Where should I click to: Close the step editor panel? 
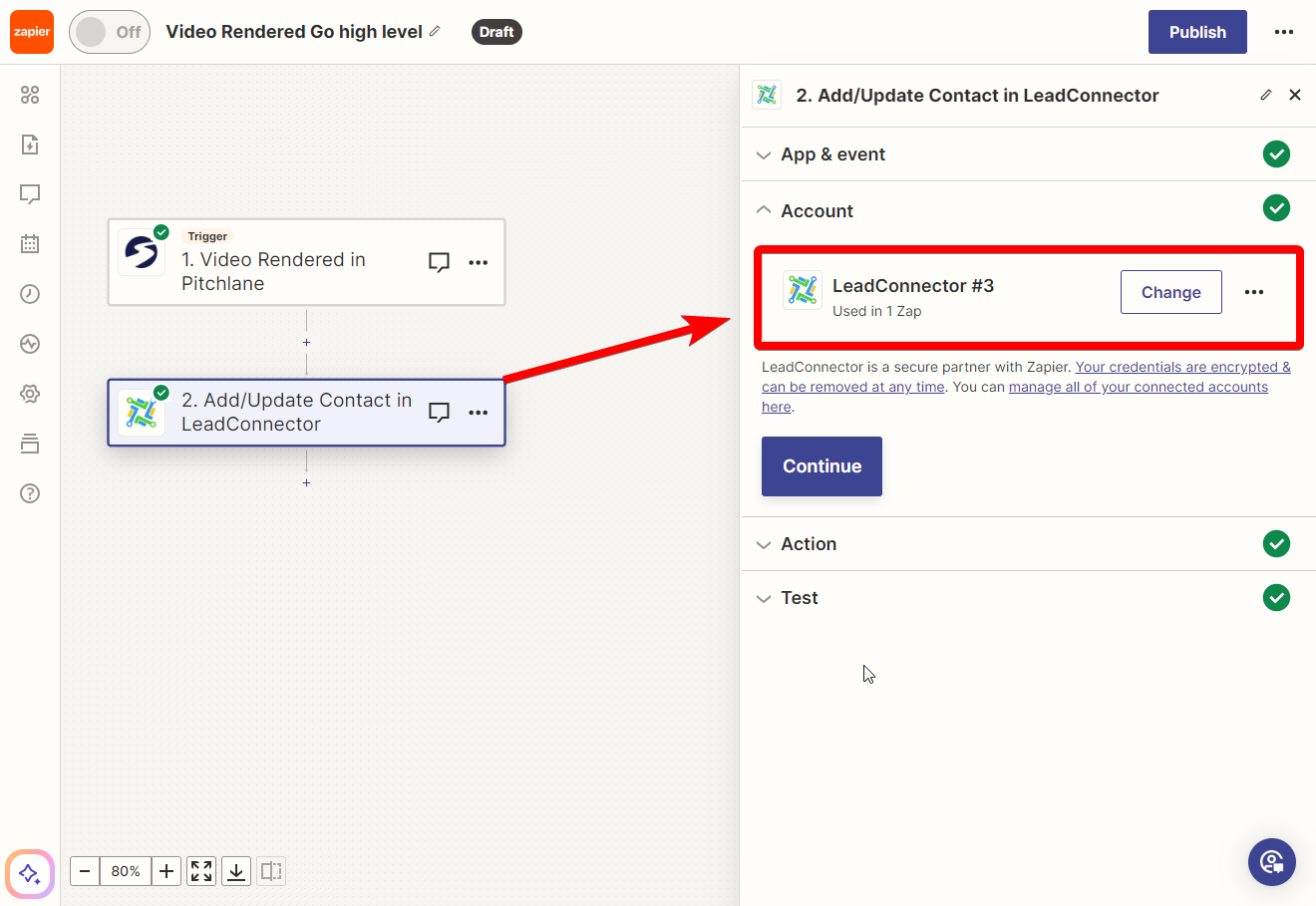1295,95
